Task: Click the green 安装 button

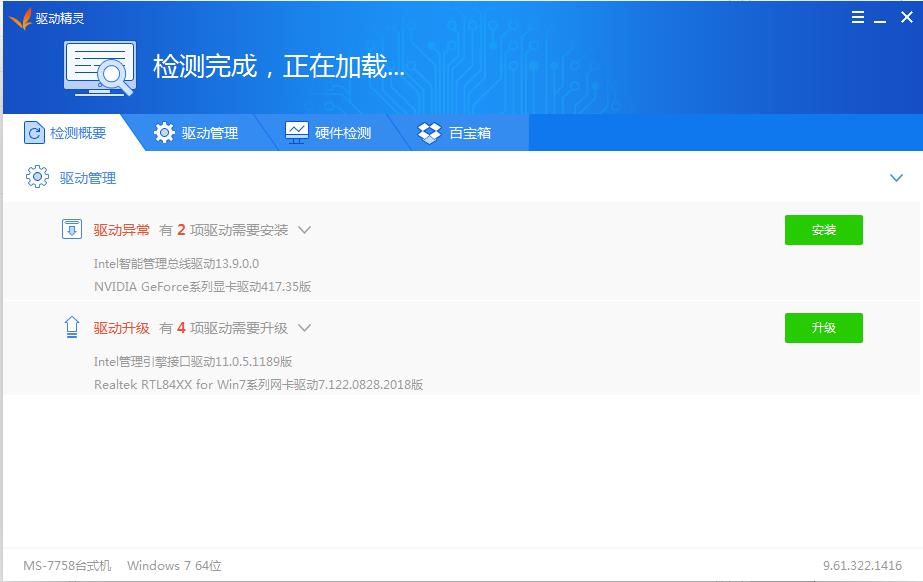Action: [824, 230]
